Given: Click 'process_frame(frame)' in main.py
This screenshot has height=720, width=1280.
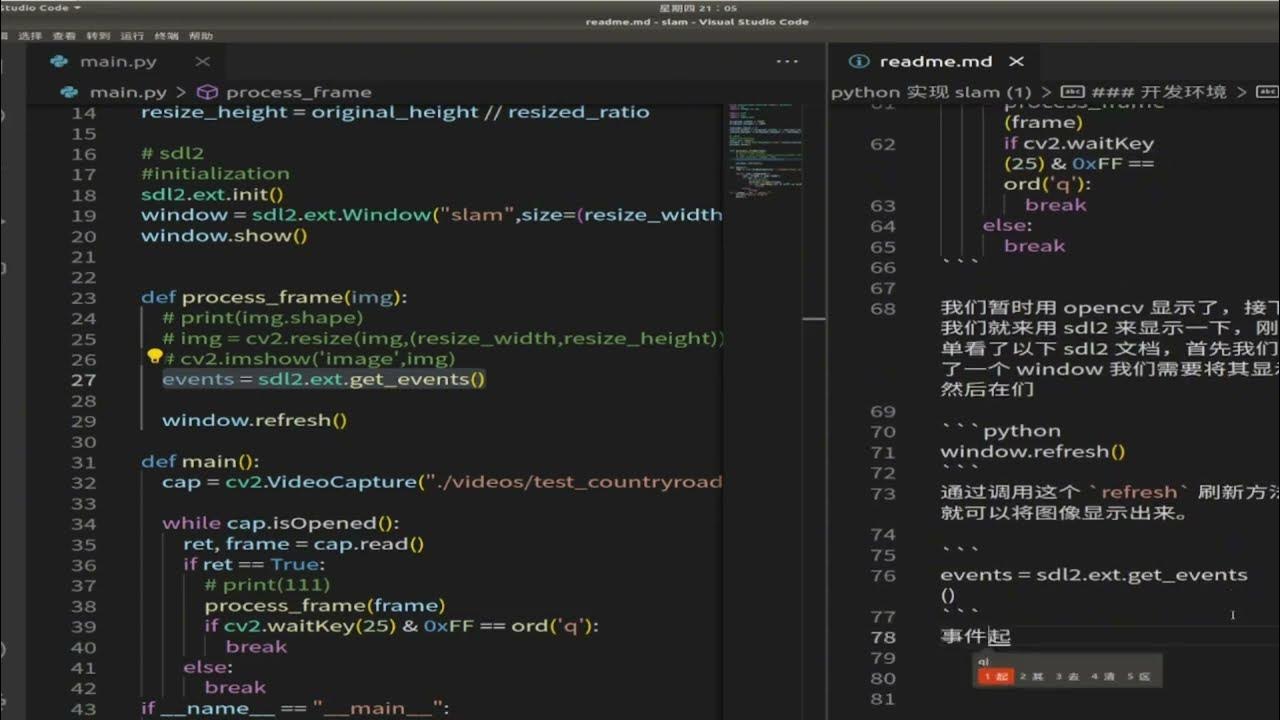Looking at the screenshot, I should coord(325,605).
